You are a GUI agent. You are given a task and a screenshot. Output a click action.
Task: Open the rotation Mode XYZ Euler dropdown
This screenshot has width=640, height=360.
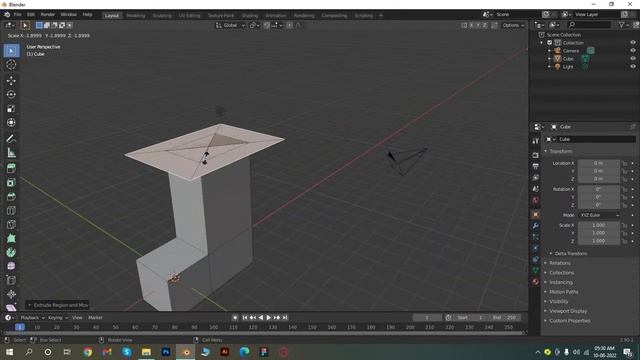pyautogui.click(x=599, y=215)
